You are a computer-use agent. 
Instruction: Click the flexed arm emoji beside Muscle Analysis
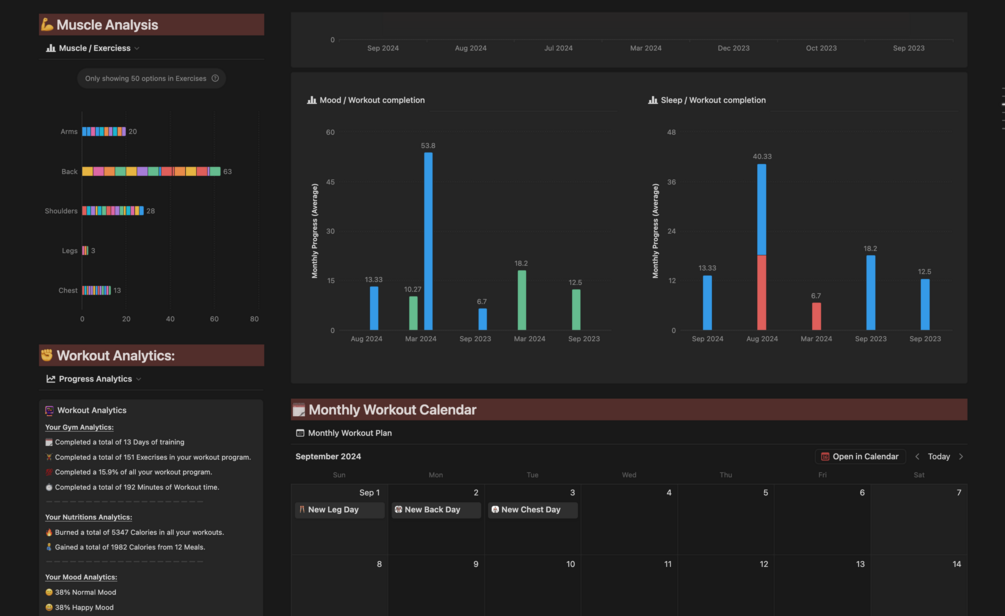(x=47, y=24)
